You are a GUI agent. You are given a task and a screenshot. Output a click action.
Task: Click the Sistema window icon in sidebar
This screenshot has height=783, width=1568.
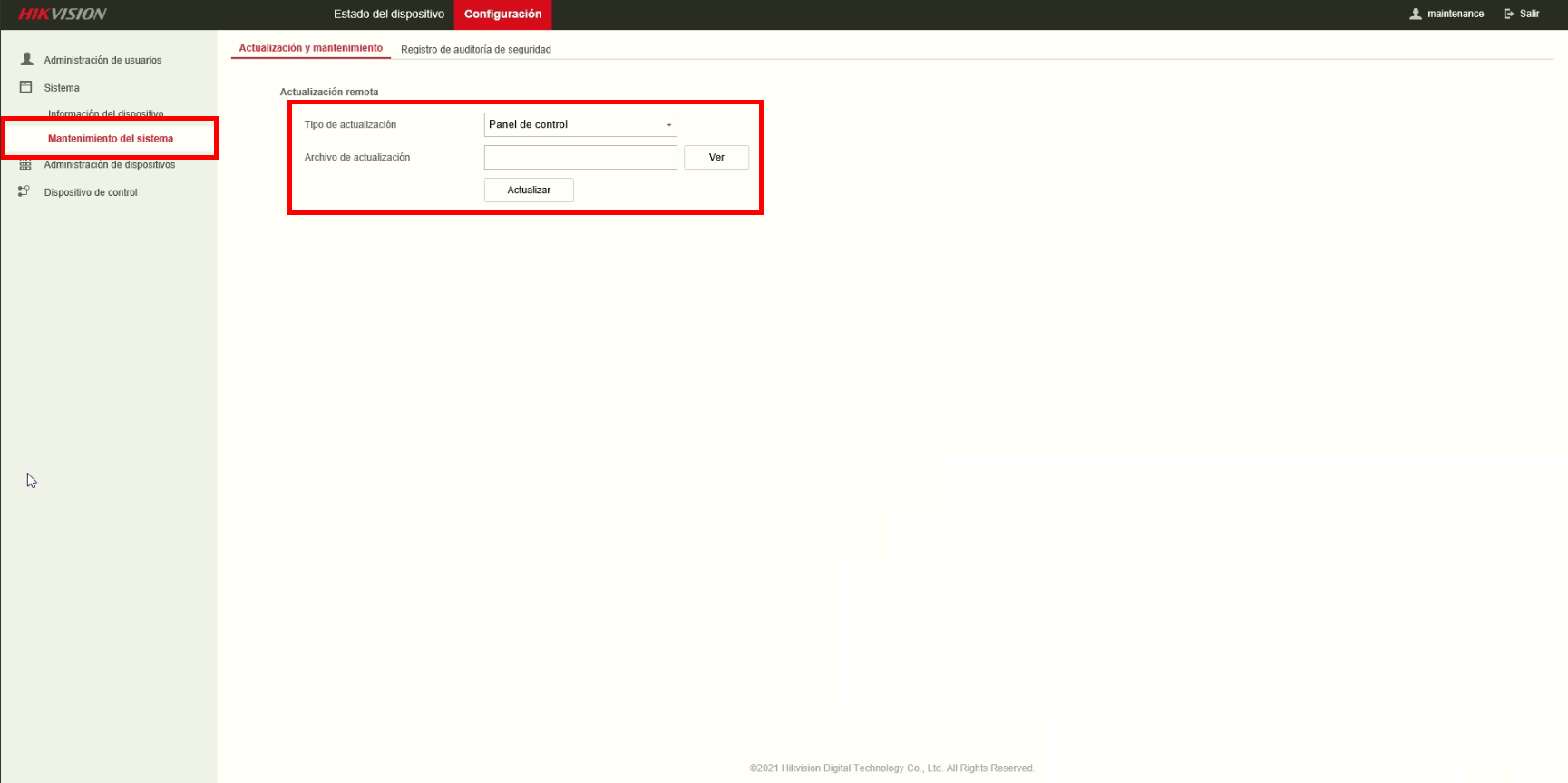tap(26, 87)
